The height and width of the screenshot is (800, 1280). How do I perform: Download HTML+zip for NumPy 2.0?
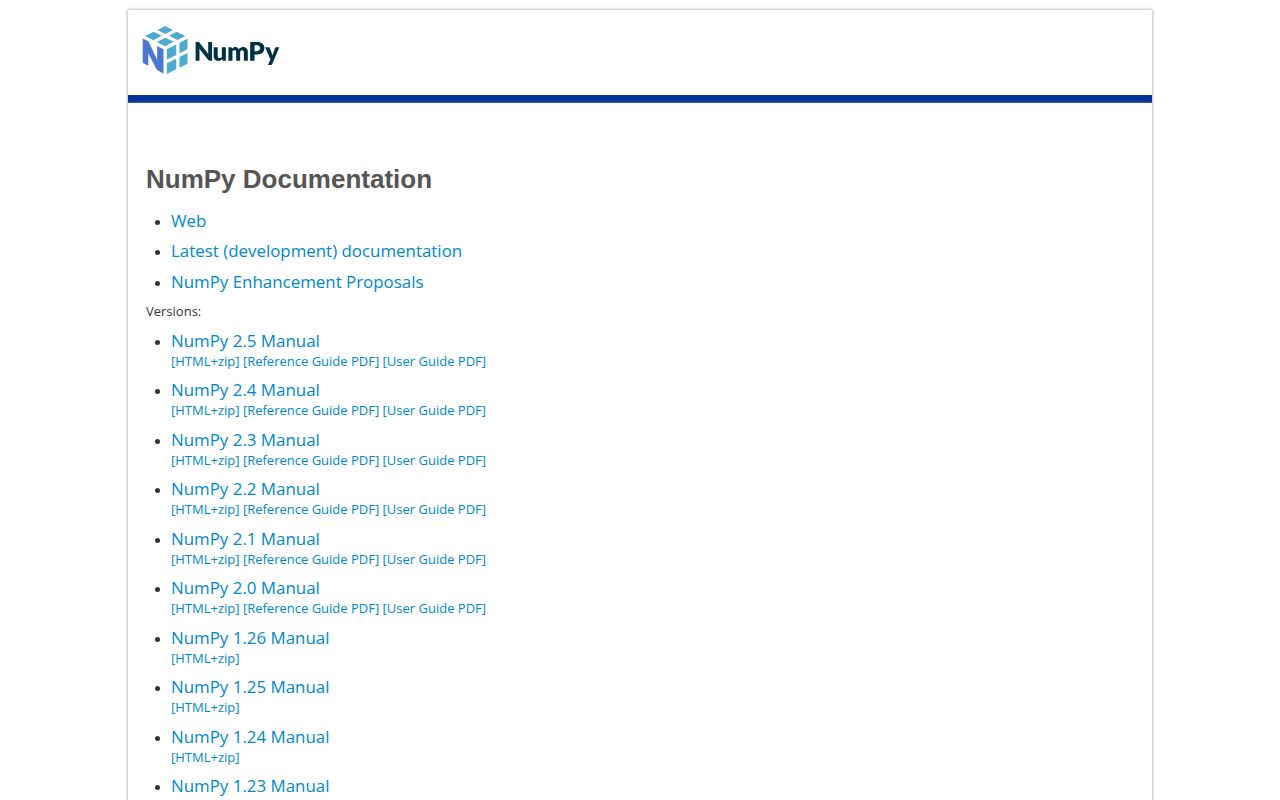pos(205,608)
